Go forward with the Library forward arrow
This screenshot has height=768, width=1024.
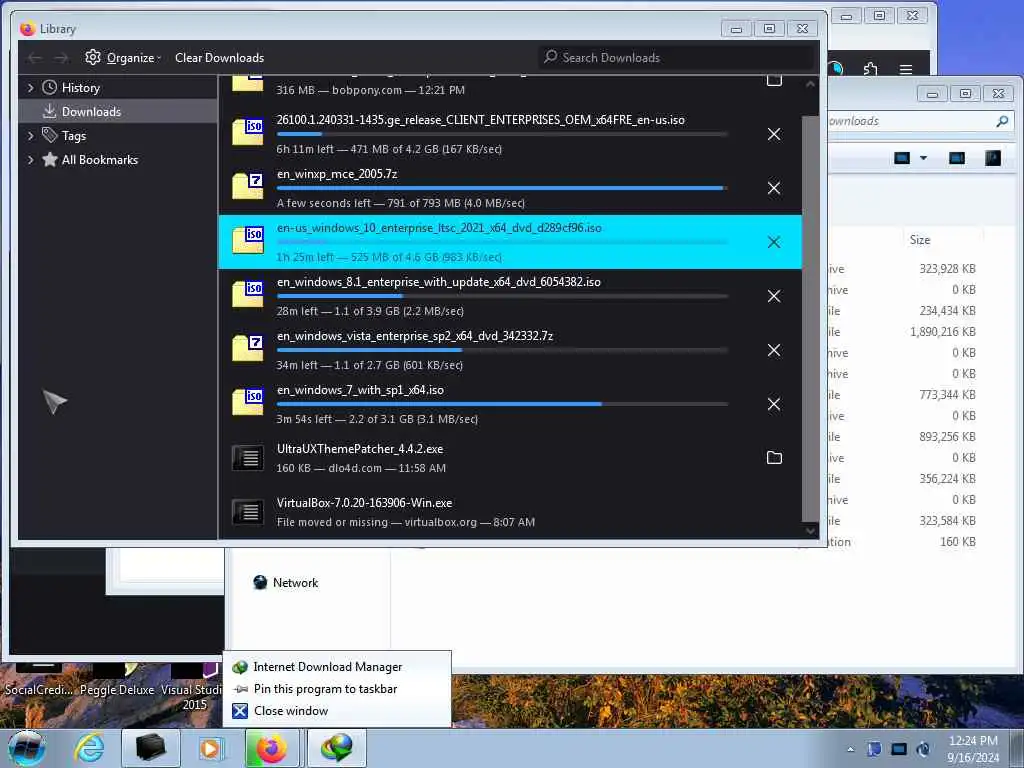[61, 58]
